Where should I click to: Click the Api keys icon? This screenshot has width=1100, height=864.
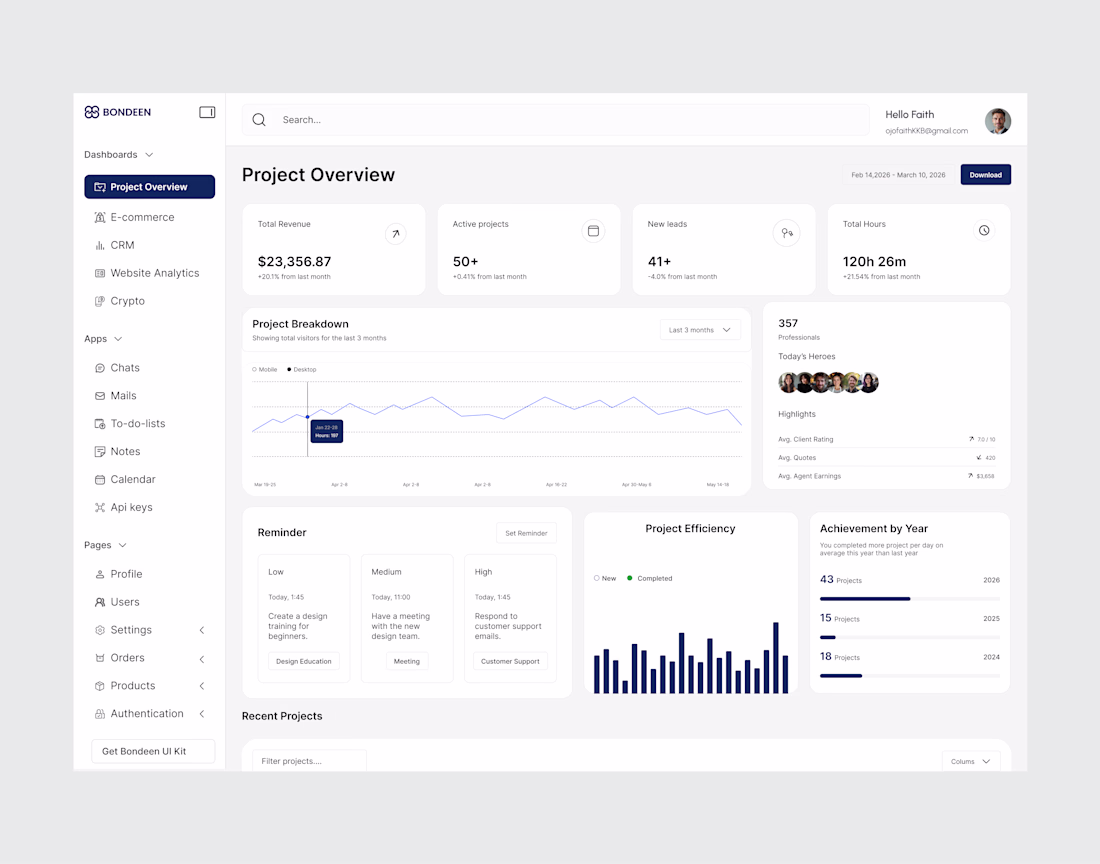tap(100, 508)
